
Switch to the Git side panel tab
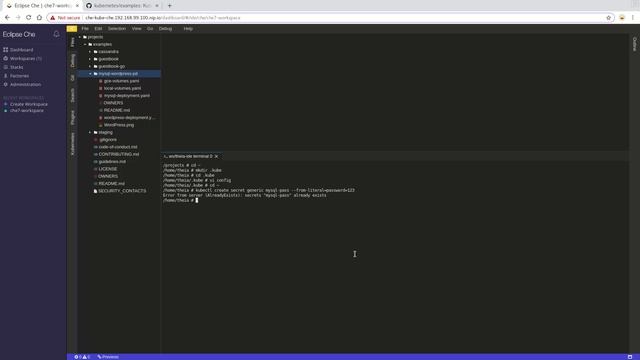72,78
